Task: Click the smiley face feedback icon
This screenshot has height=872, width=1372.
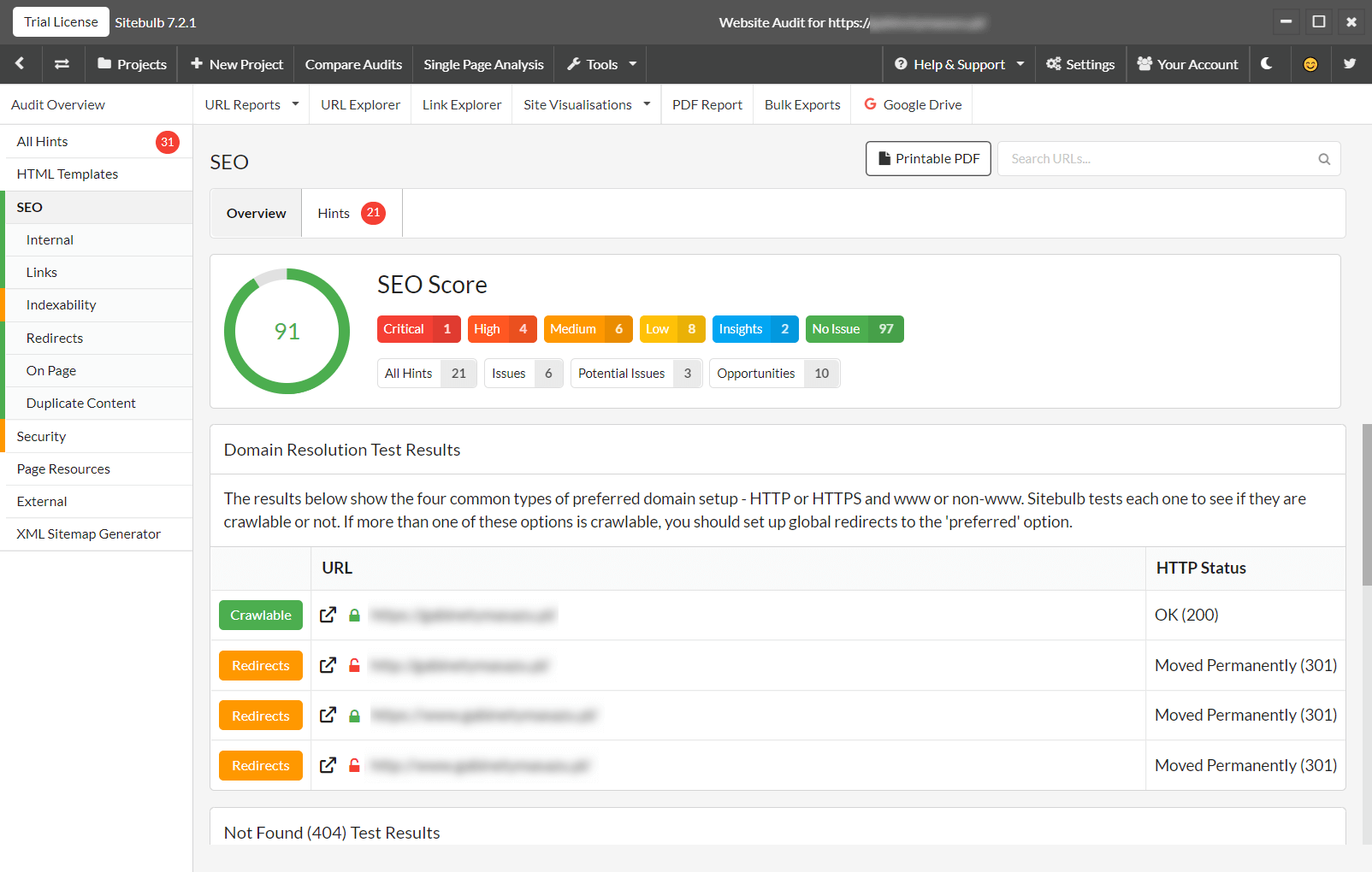Action: (1310, 64)
